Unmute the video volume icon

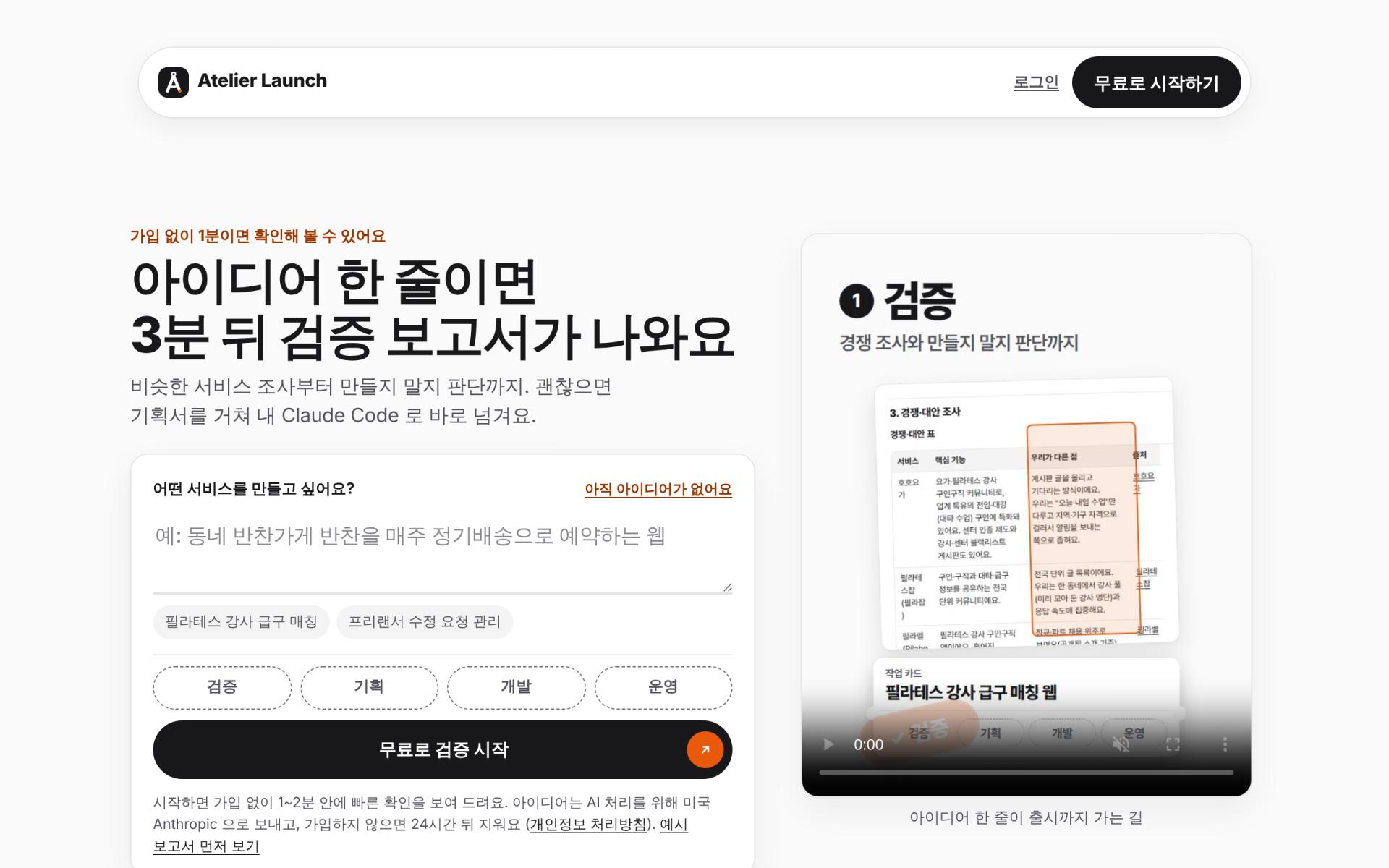(1121, 744)
